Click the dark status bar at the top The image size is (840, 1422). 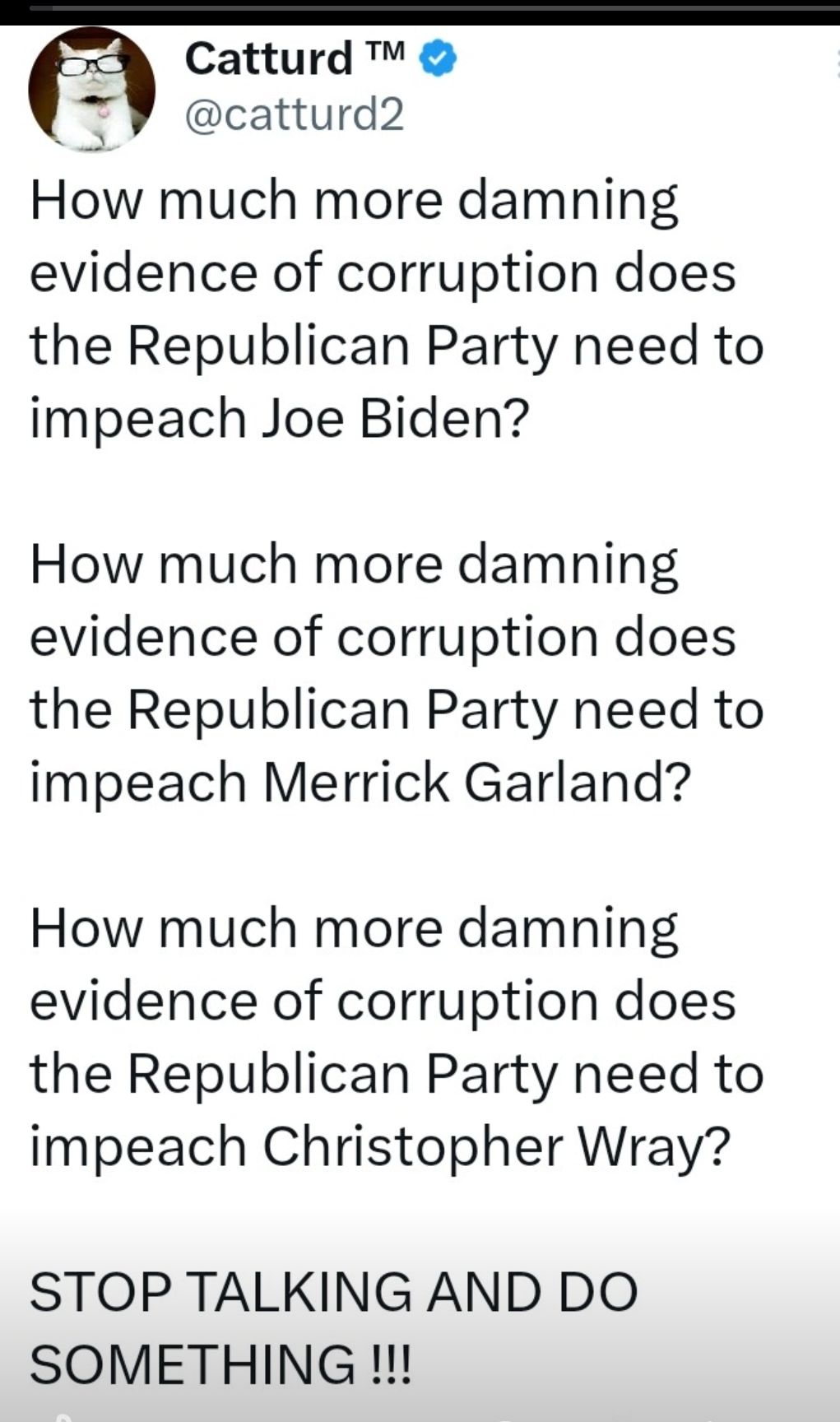420,7
